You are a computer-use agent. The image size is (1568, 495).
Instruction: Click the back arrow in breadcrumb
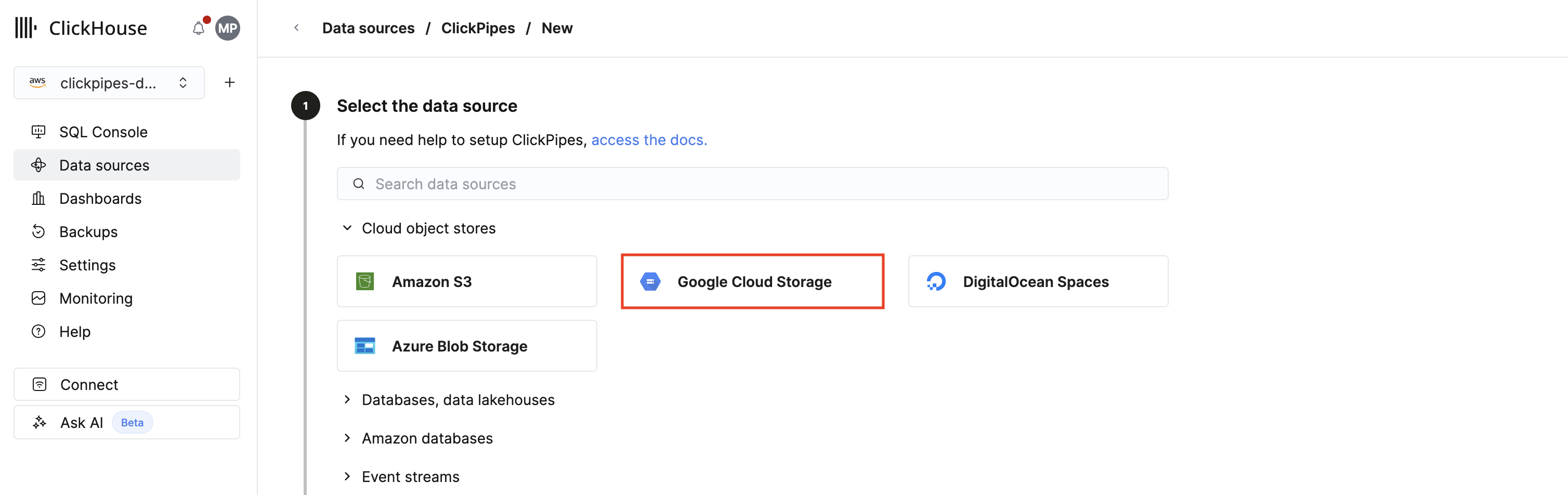296,28
